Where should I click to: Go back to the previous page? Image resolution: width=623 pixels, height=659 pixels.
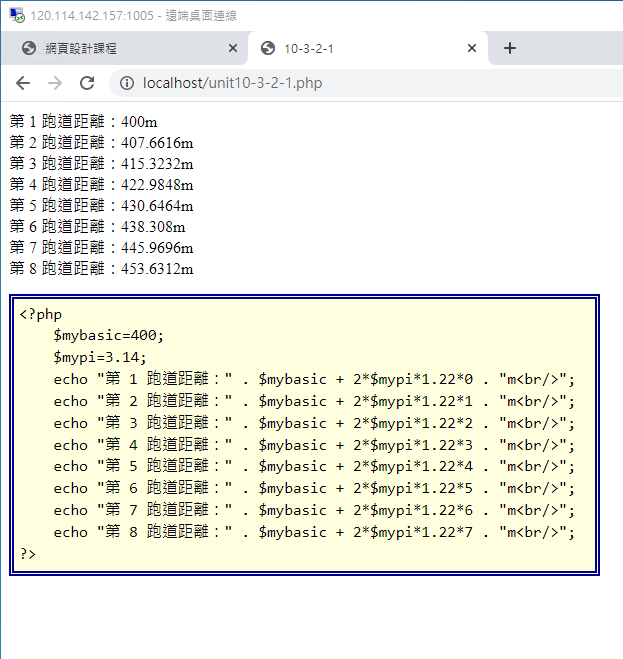[x=23, y=83]
